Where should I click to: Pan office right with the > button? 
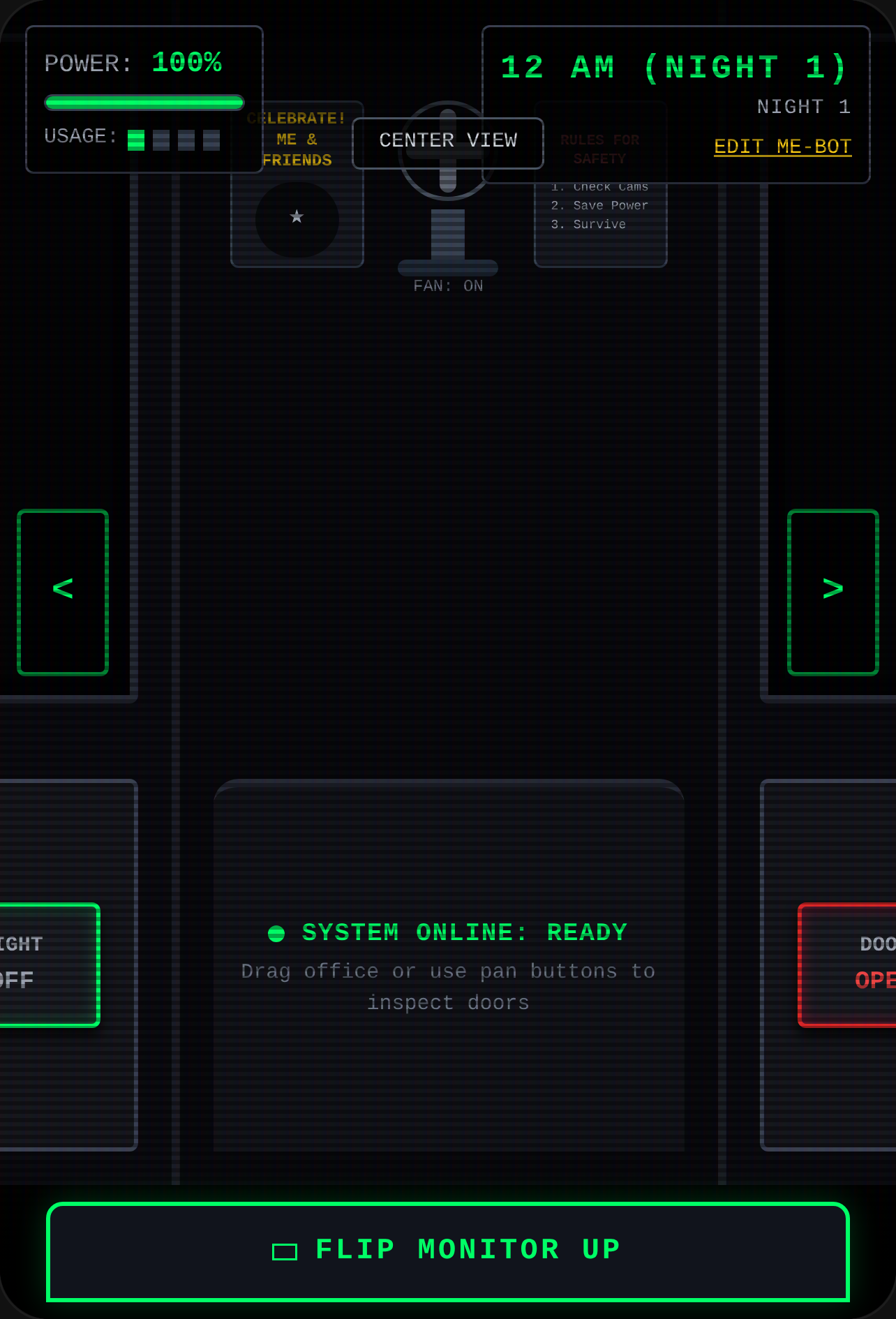(833, 593)
